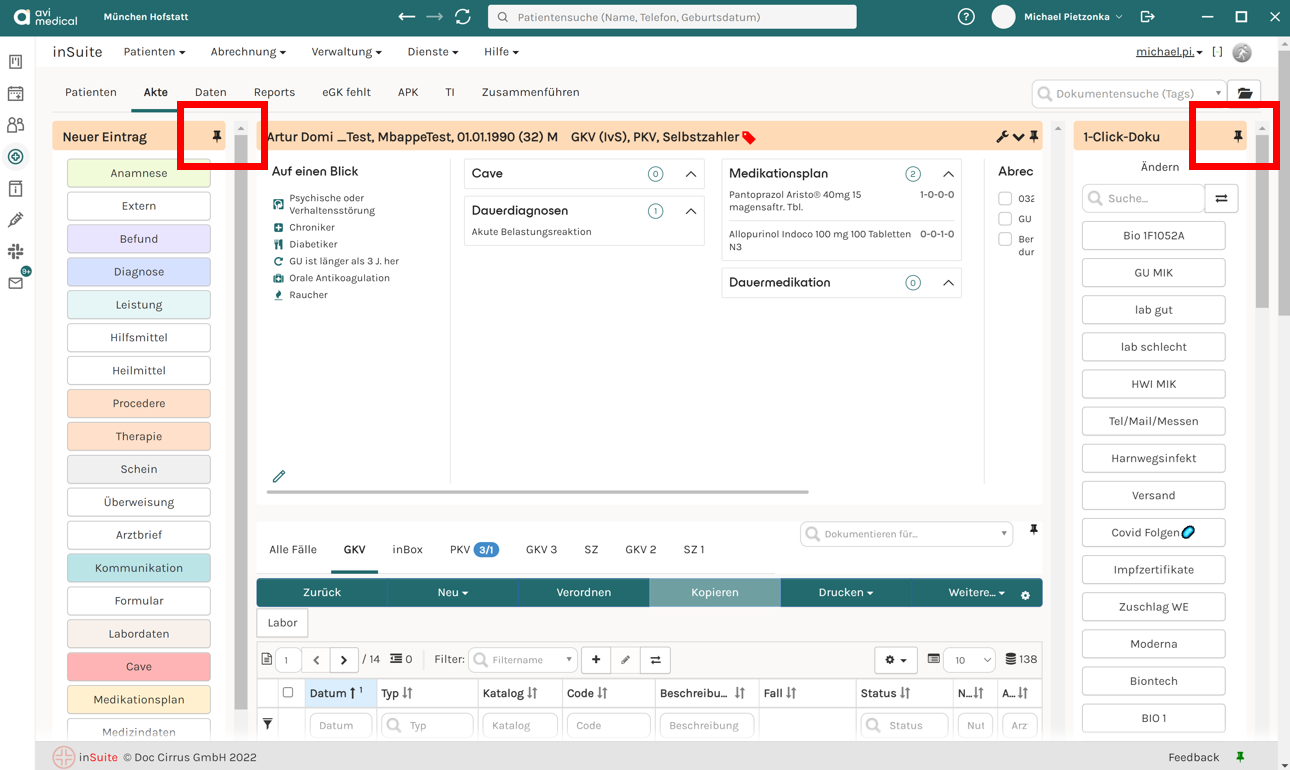Screen dimensions: 1290x770
Task: Tick the GU checkbox under Abrechnung
Action: coord(1005,219)
